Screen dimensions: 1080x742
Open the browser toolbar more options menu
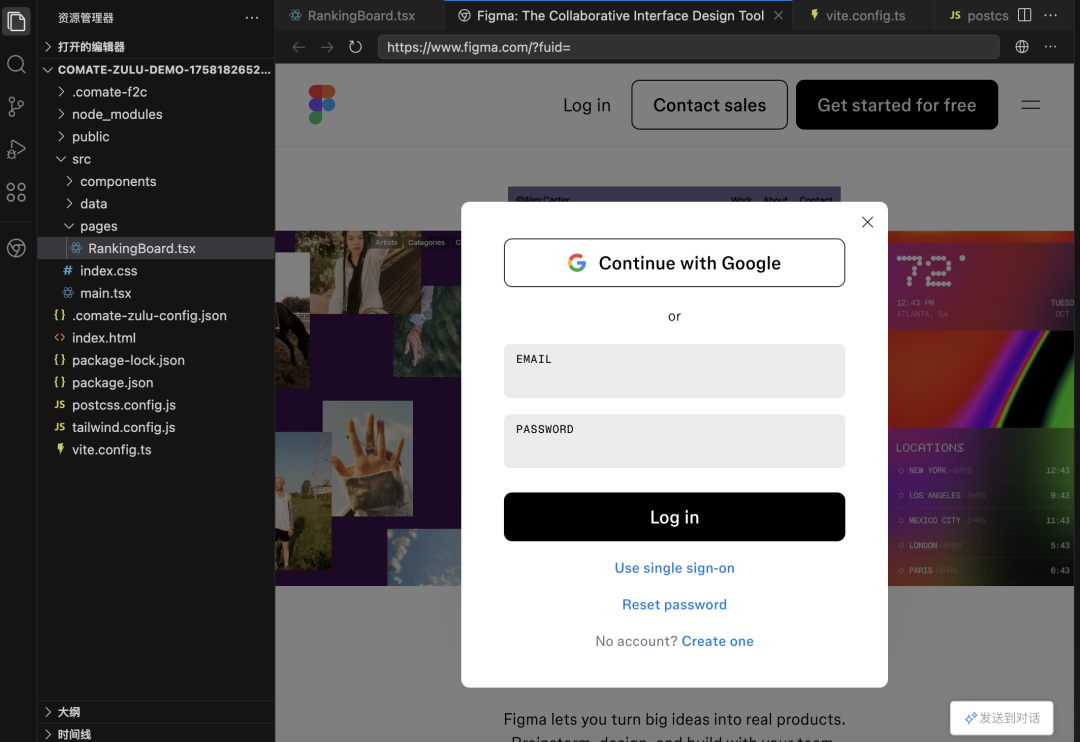click(1050, 47)
